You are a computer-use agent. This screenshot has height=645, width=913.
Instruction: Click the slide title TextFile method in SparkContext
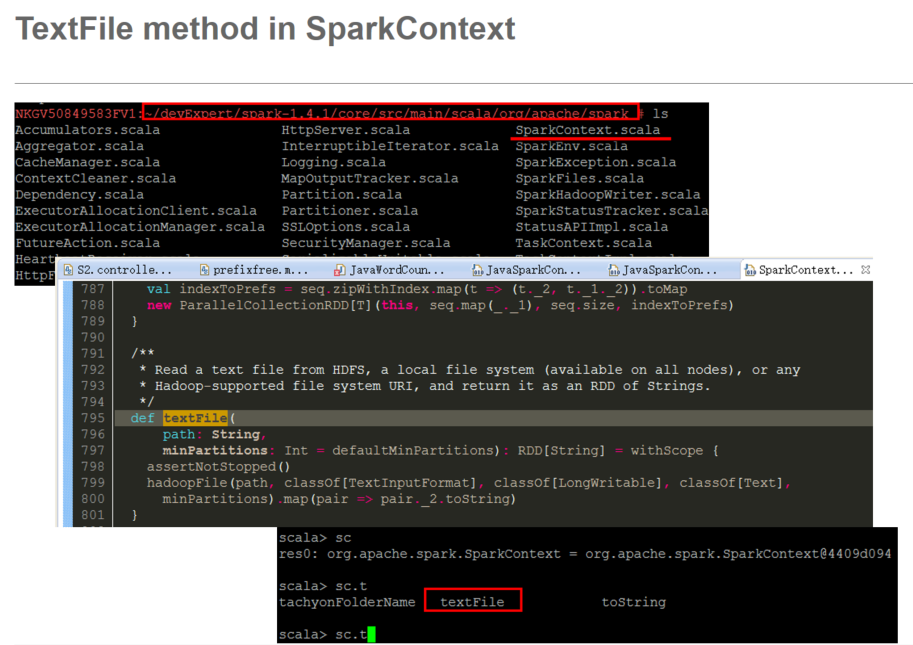click(x=265, y=29)
